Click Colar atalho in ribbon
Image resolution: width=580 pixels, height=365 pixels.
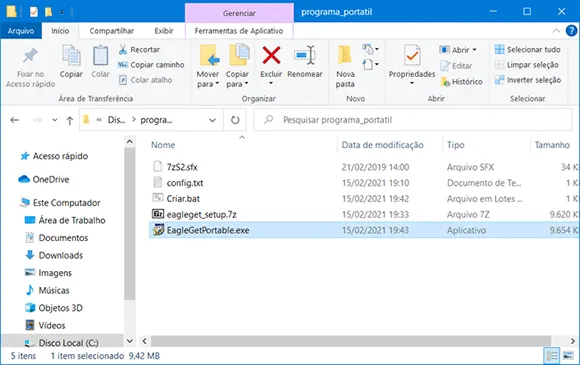click(145, 80)
